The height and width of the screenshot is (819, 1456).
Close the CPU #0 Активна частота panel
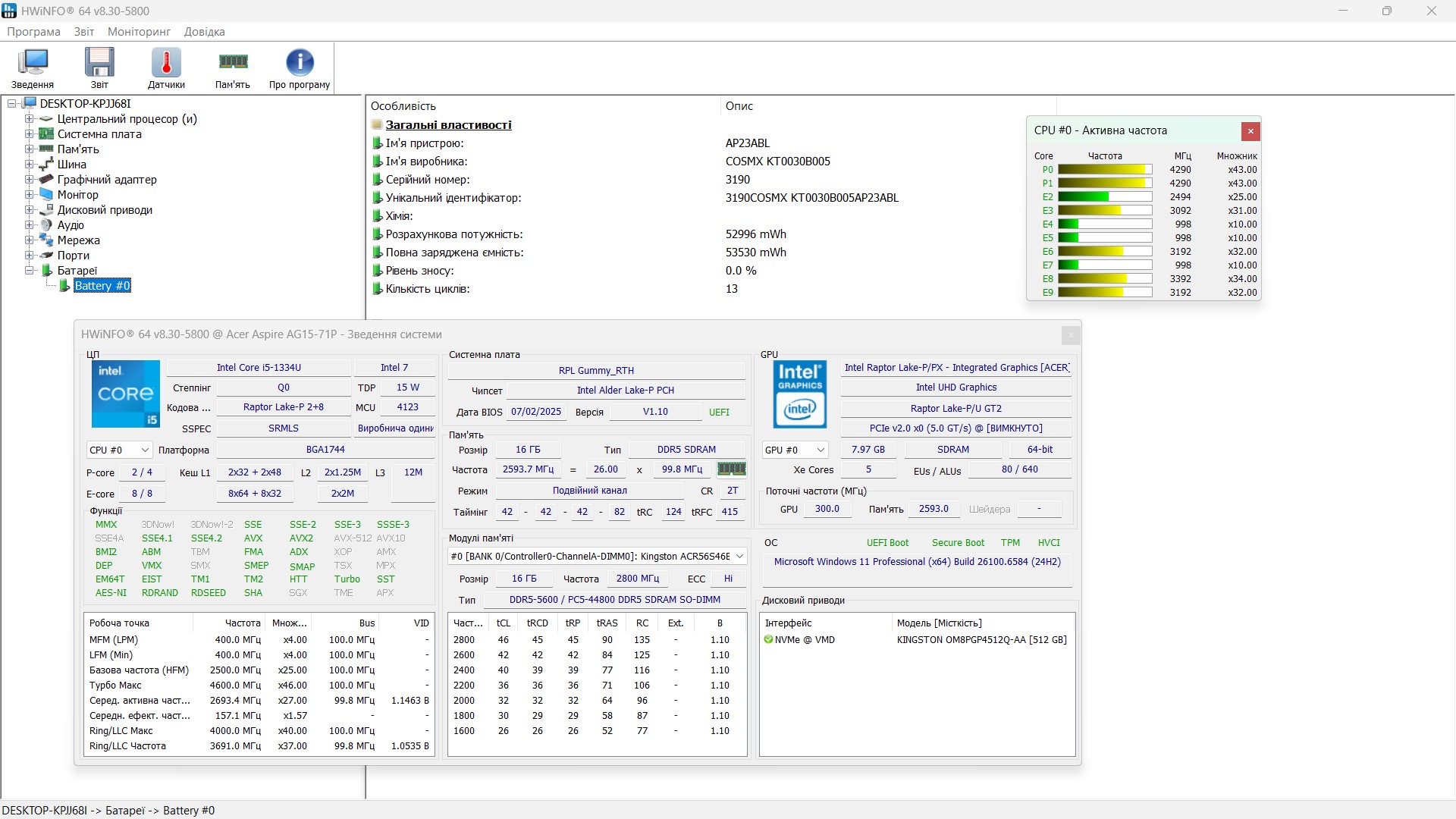(1250, 131)
